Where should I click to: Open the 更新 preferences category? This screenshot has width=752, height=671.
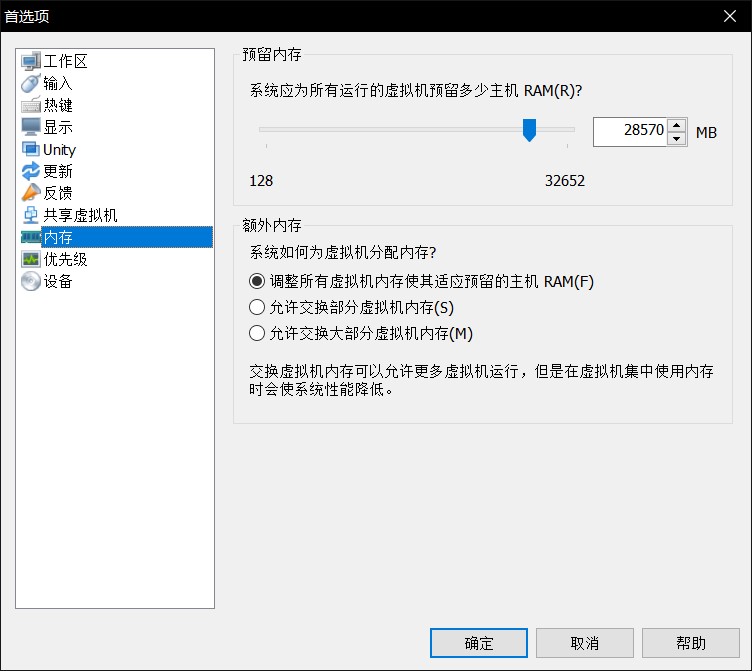58,171
